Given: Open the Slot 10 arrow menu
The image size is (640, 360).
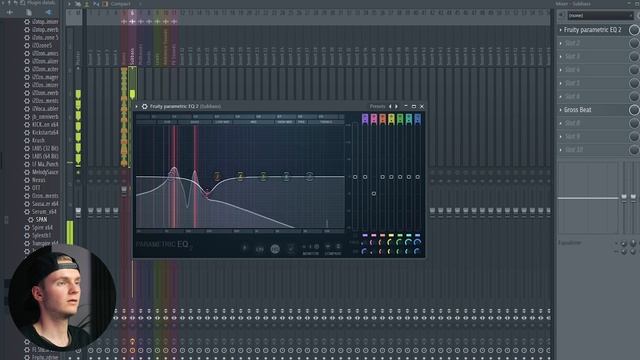Looking at the screenshot, I should [560, 150].
